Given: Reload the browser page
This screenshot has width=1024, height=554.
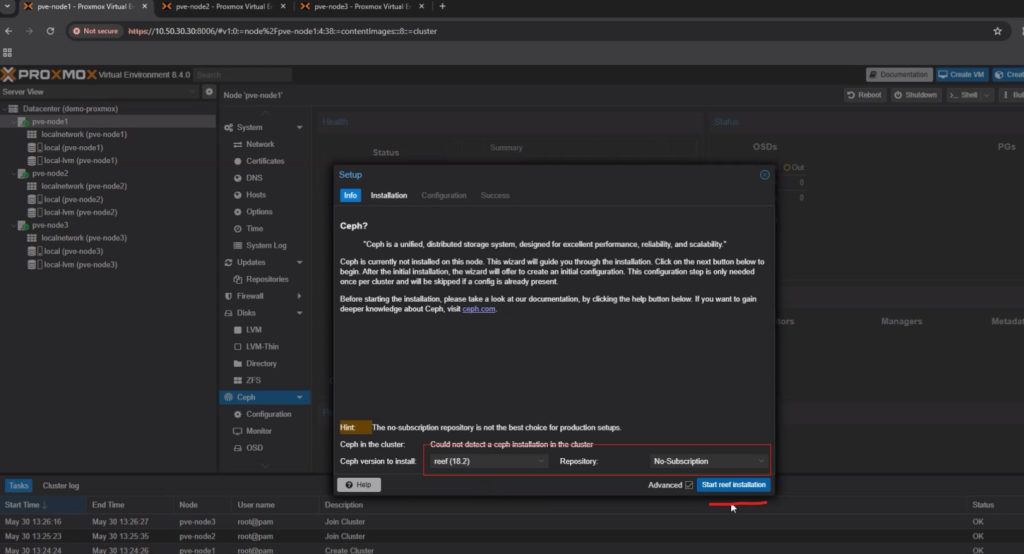Looking at the screenshot, I should coord(50,31).
